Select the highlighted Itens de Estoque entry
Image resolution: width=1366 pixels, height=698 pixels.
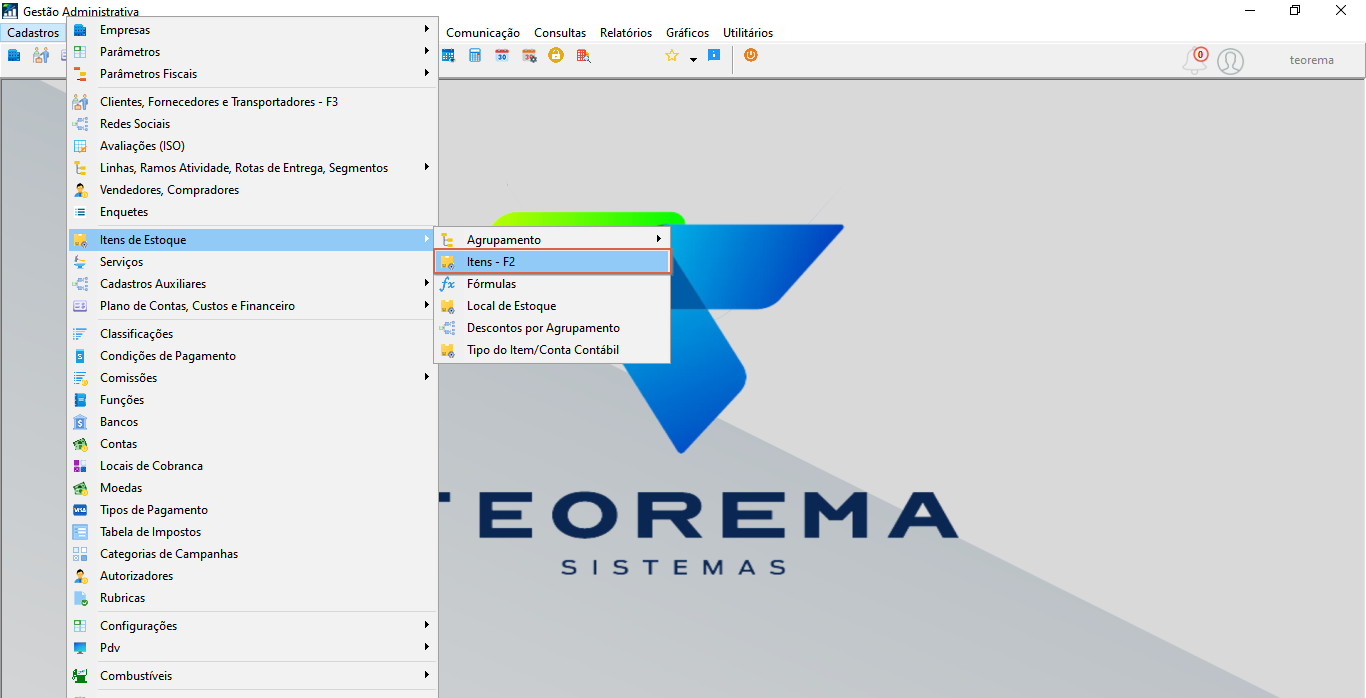(252, 240)
